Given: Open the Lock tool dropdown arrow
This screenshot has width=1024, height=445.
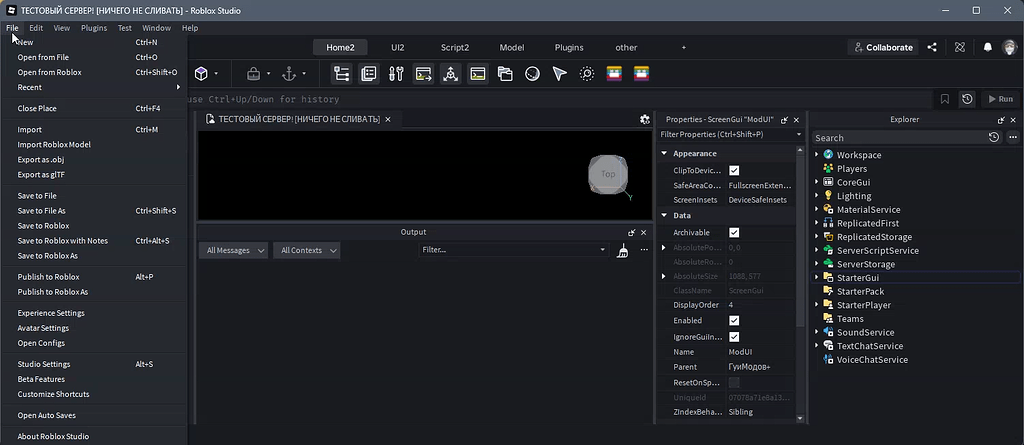Looking at the screenshot, I should [268, 74].
